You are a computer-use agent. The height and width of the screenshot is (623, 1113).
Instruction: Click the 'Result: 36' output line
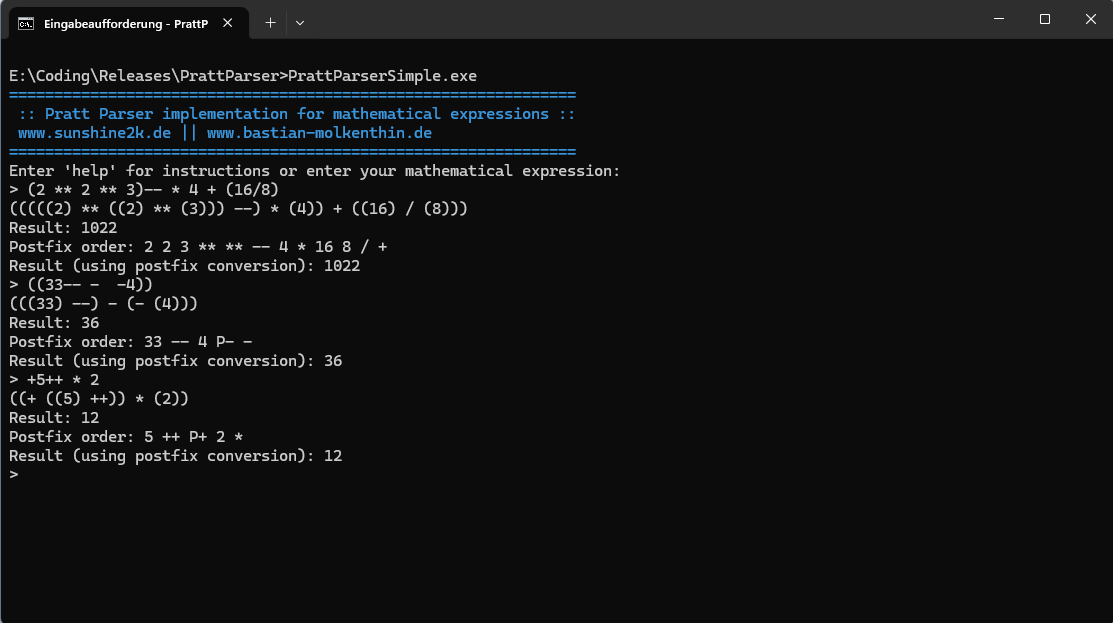click(x=54, y=323)
